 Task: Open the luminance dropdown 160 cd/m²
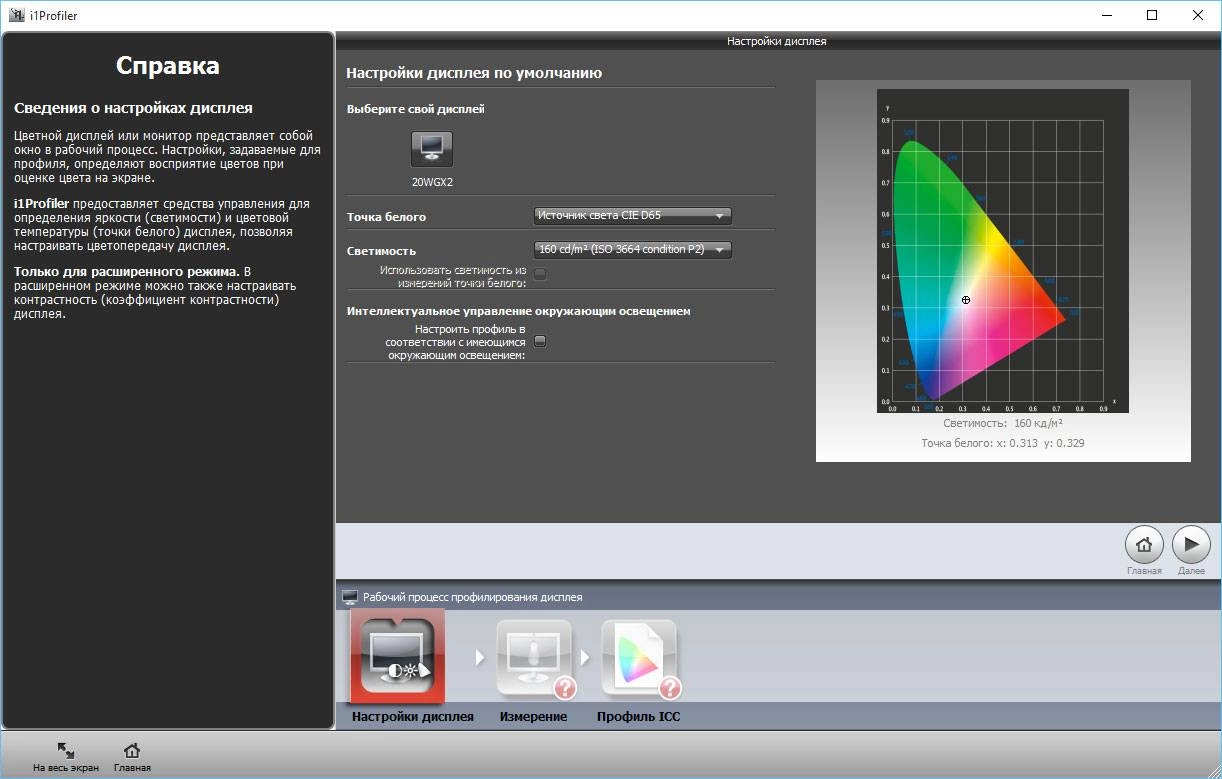[633, 249]
